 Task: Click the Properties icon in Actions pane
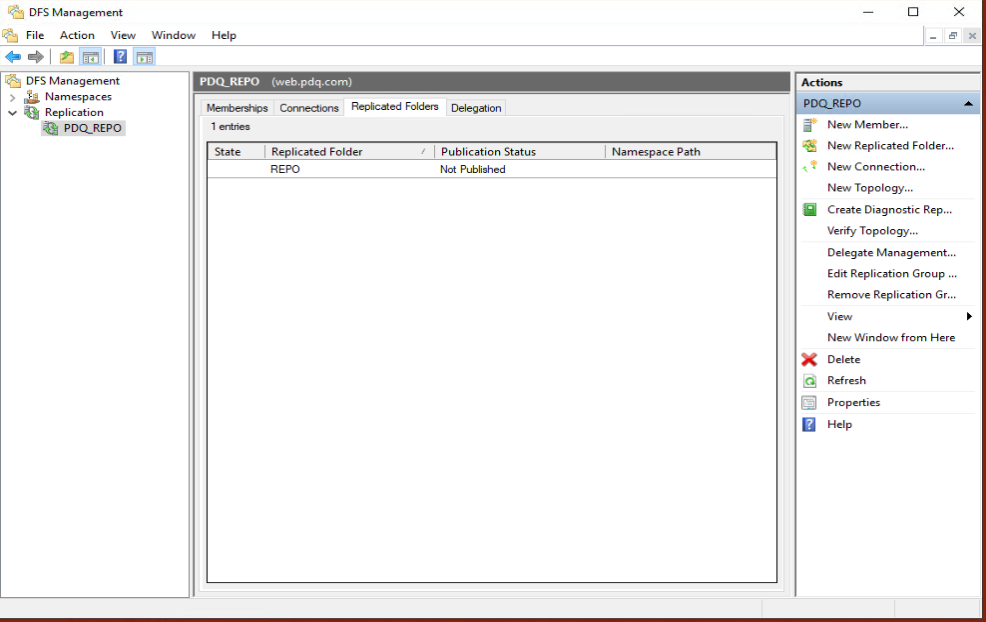tap(809, 403)
